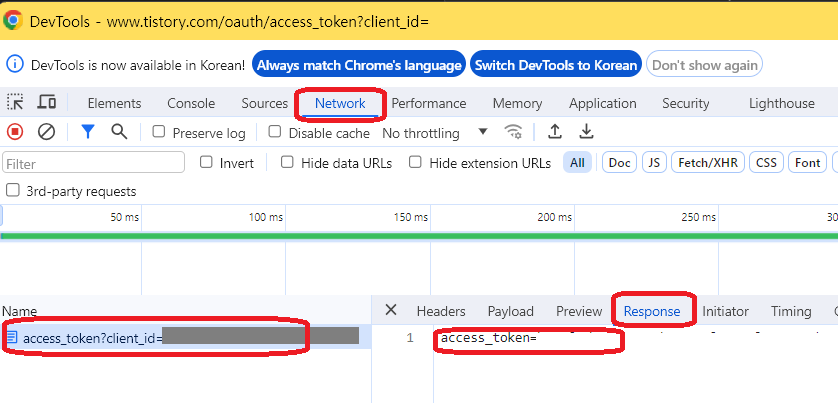
Task: Tick the Hide data URLs checkbox
Action: (287, 162)
